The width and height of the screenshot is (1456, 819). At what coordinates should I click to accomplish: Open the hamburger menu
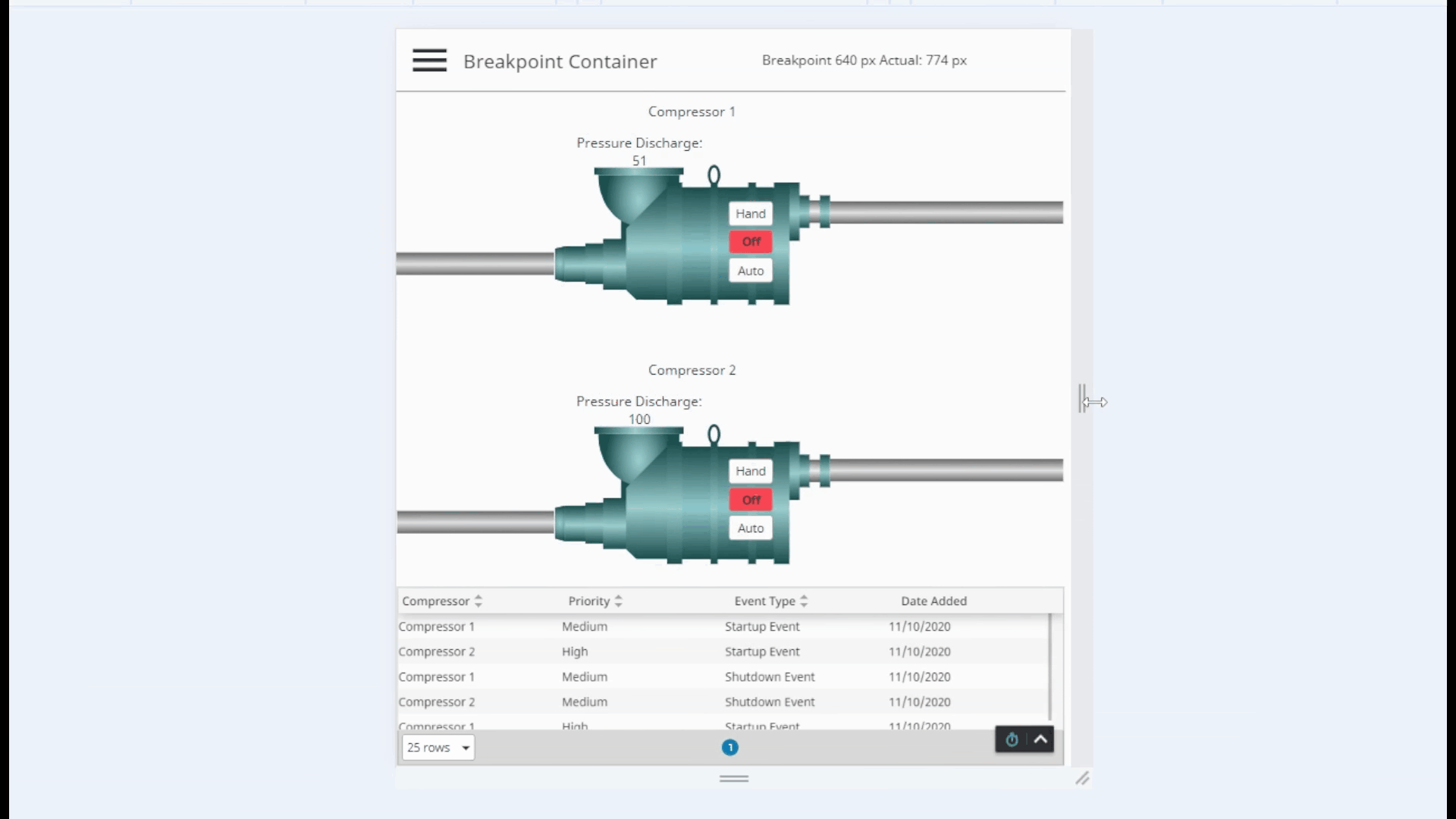click(x=429, y=61)
